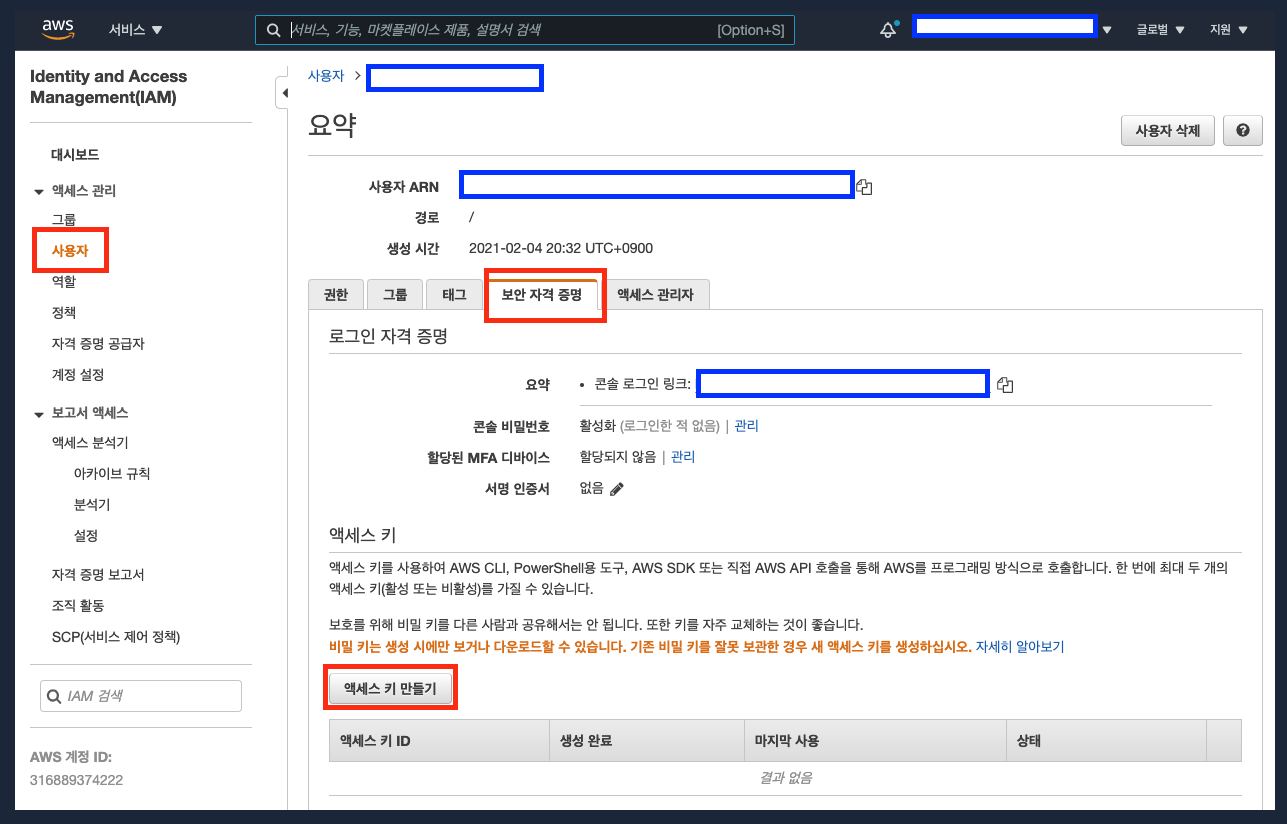The width and height of the screenshot is (1287, 824).
Task: Open 액세스 분석기 in the sidebar
Action: pos(90,442)
